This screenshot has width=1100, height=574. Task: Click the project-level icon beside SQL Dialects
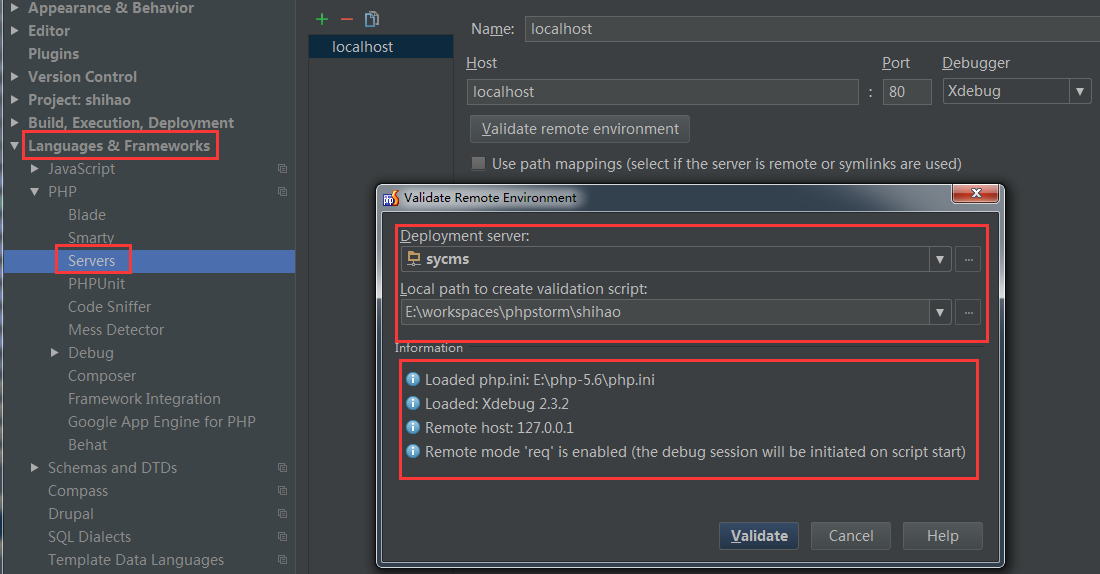pos(282,537)
